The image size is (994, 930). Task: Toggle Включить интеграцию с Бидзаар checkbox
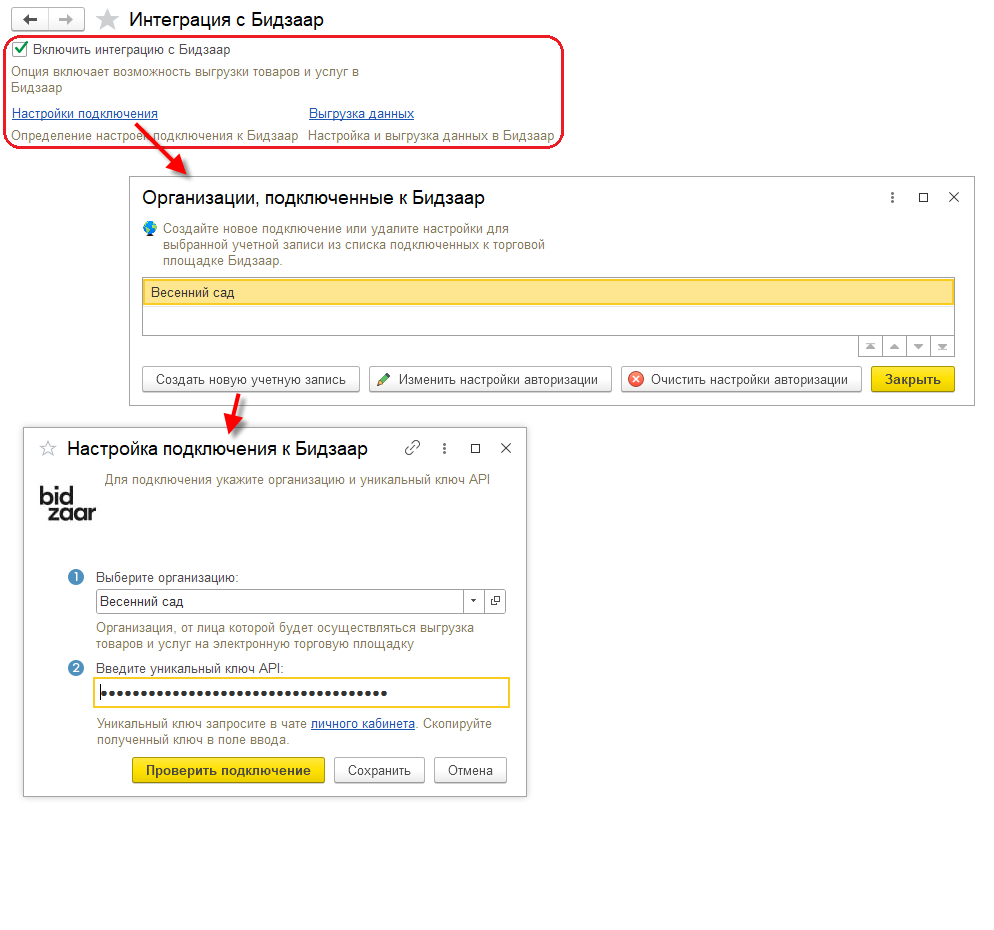[x=20, y=49]
